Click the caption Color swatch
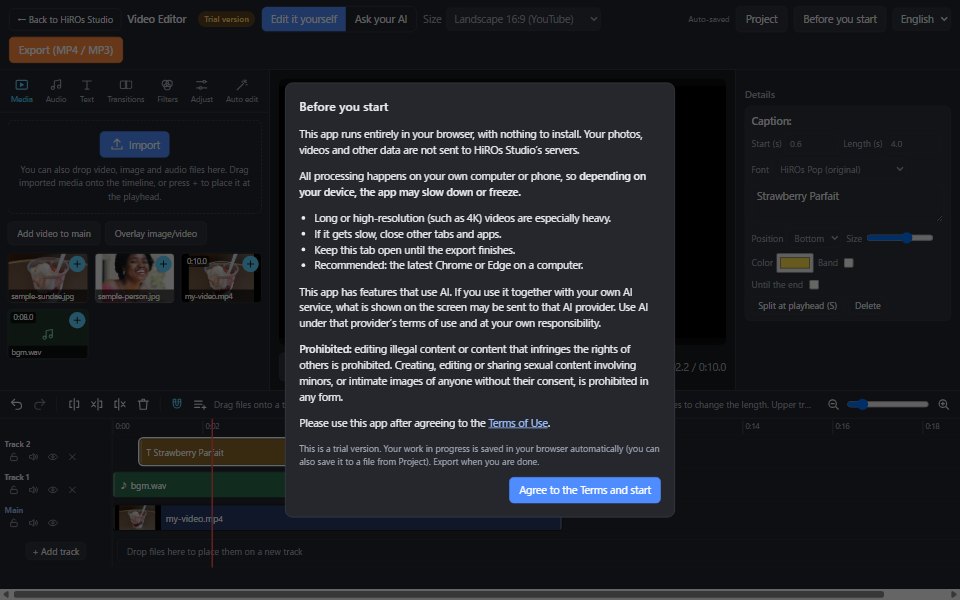Image resolution: width=960 pixels, height=600 pixels. (795, 263)
